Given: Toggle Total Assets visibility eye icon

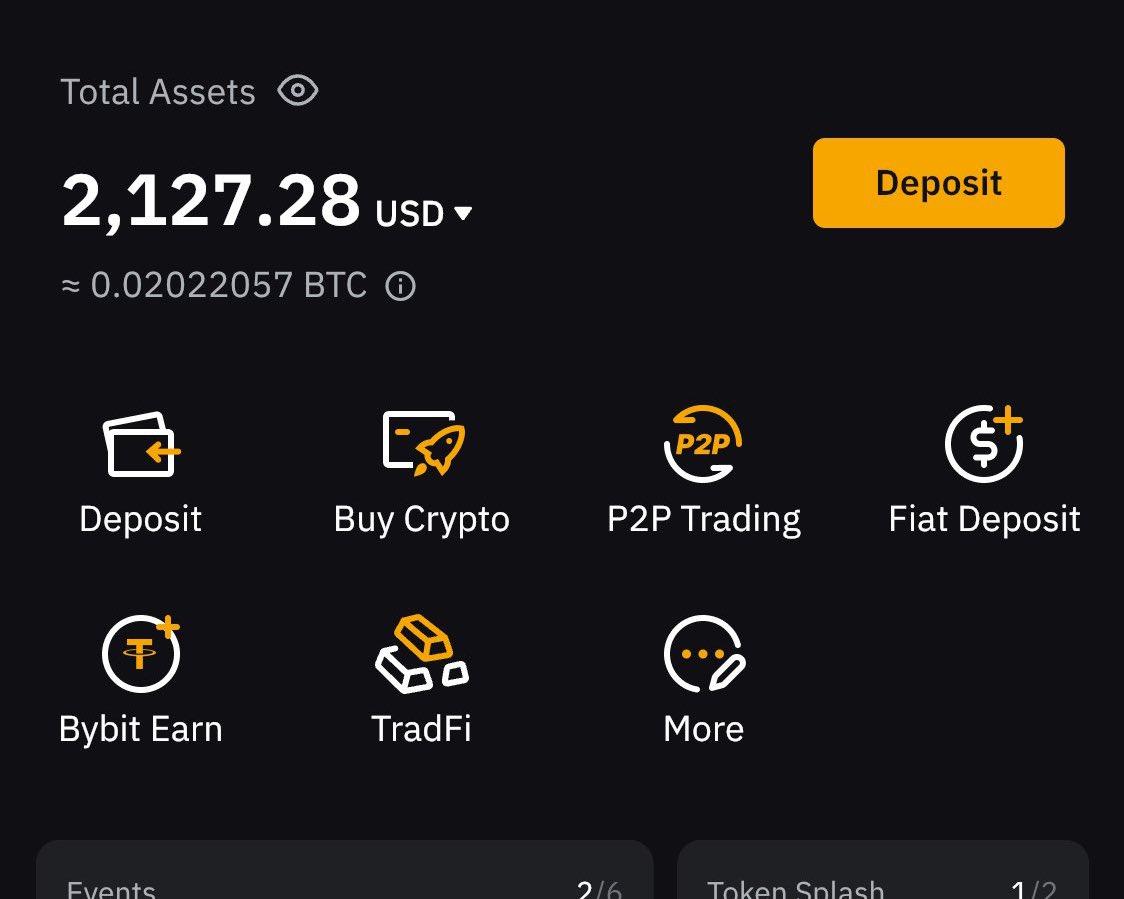Looking at the screenshot, I should coord(298,91).
